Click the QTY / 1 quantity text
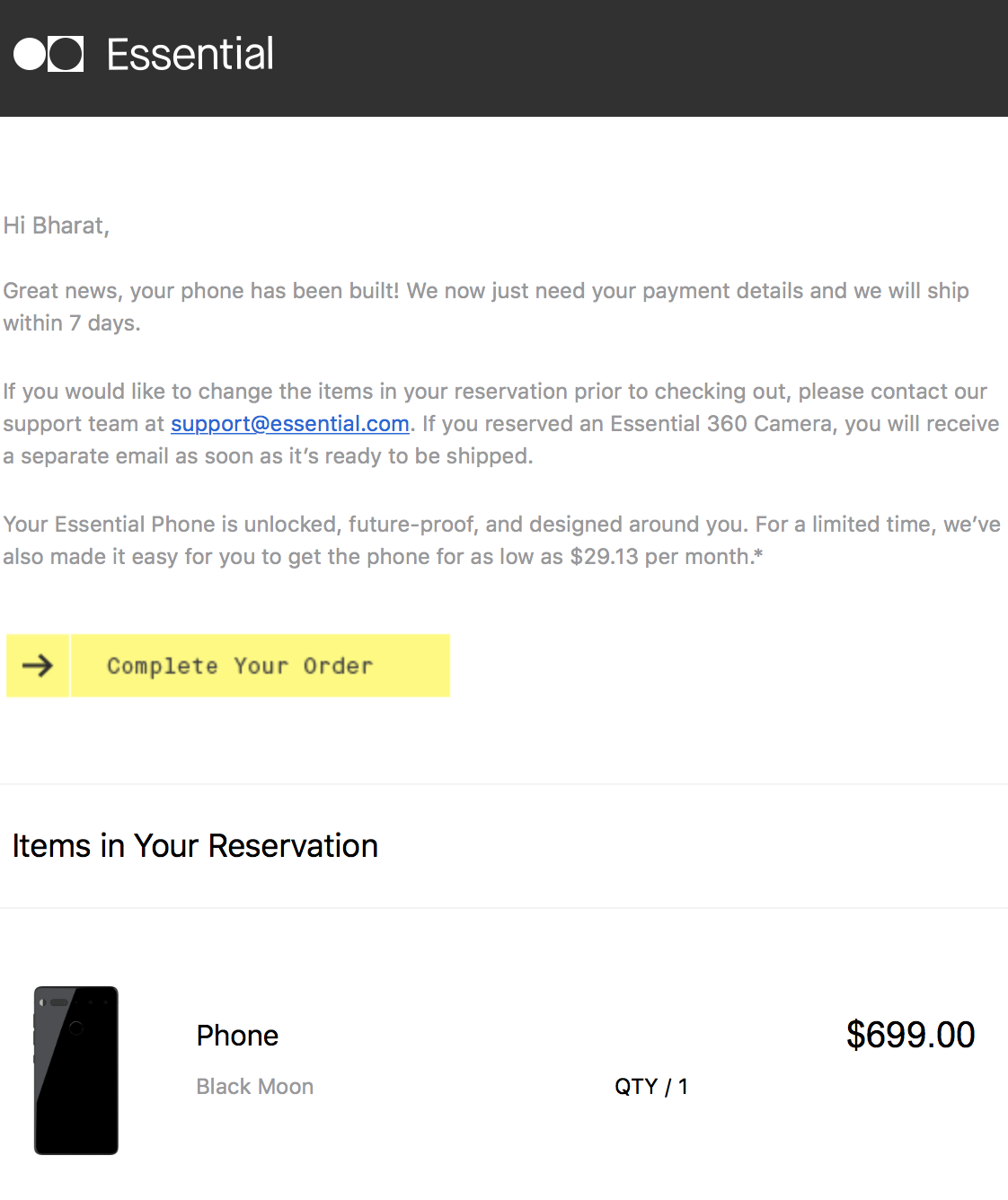1008x1200 pixels. pyautogui.click(x=650, y=1087)
